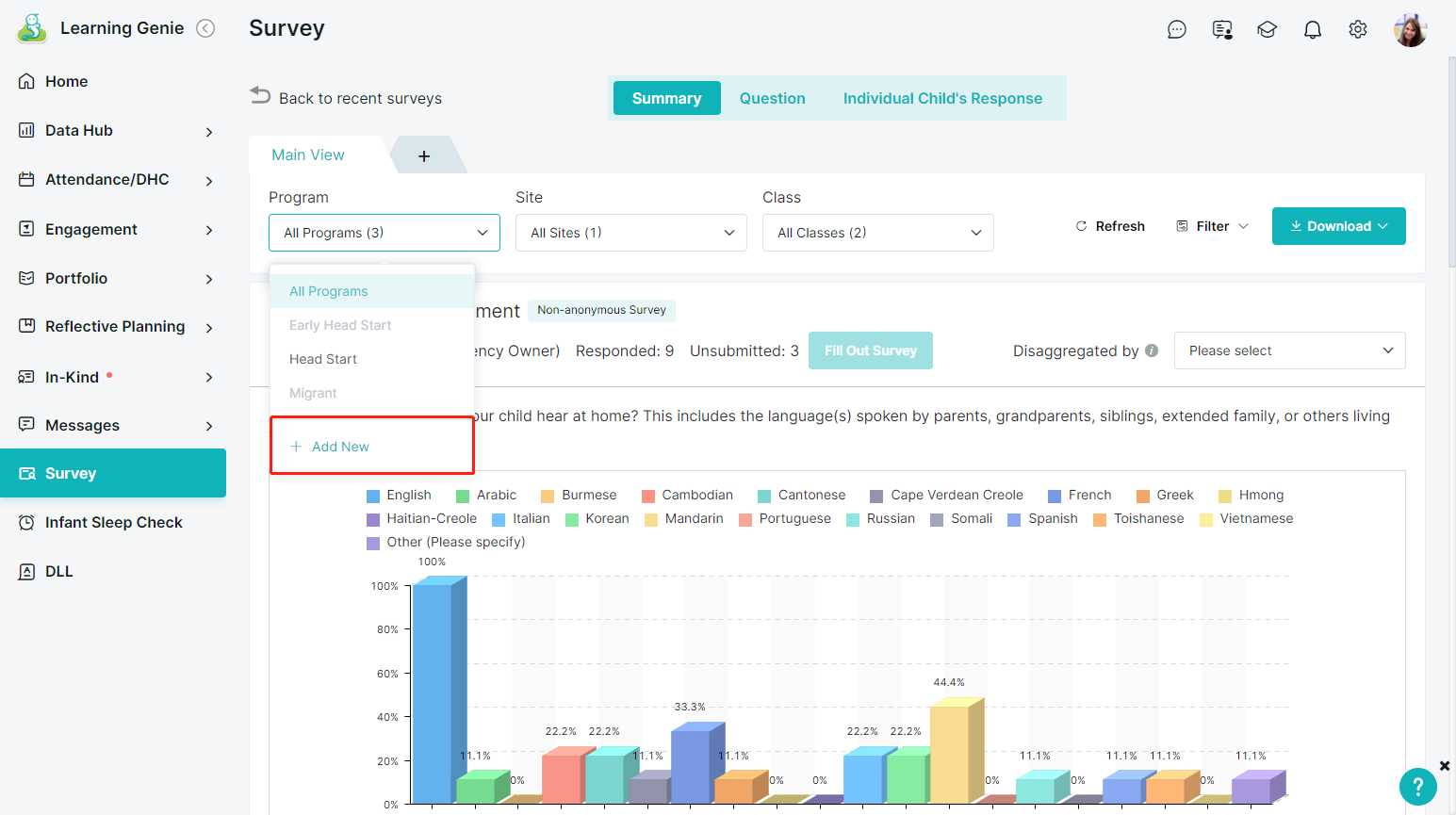Viewport: 1456px width, 815px height.
Task: Click the notification bell icon
Action: coord(1312,30)
